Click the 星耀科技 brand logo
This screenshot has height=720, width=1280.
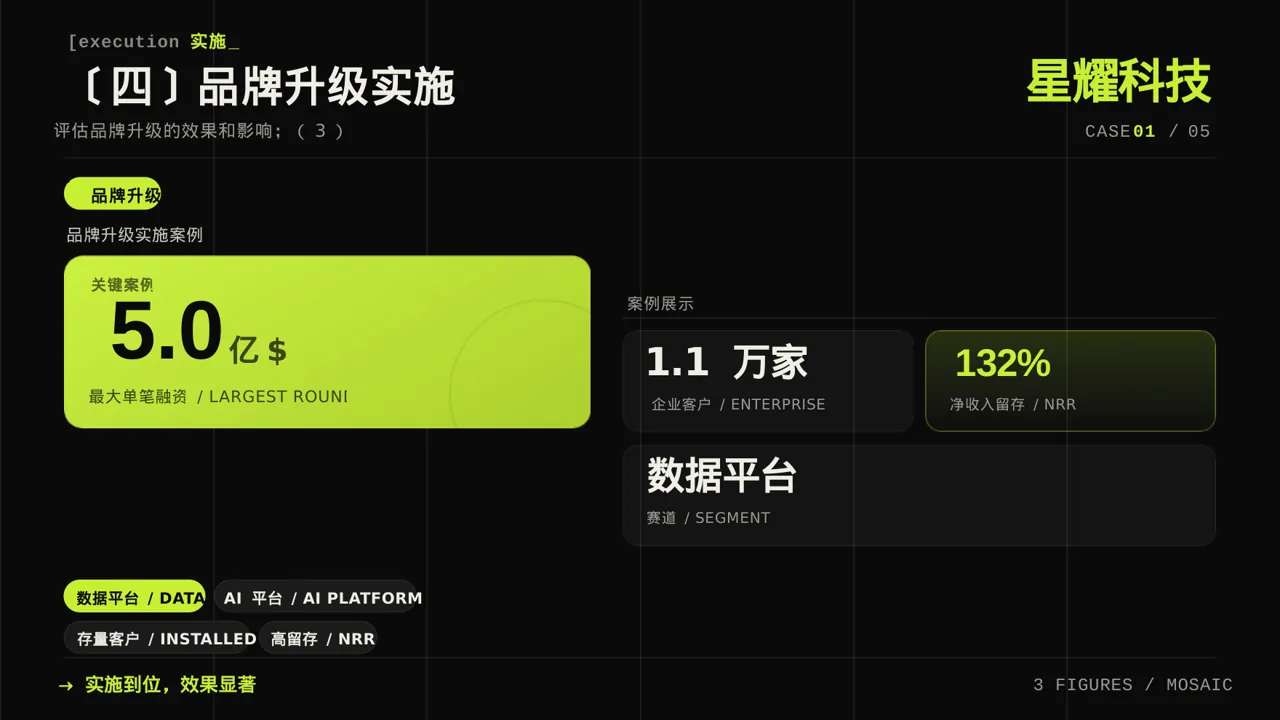click(x=1118, y=82)
